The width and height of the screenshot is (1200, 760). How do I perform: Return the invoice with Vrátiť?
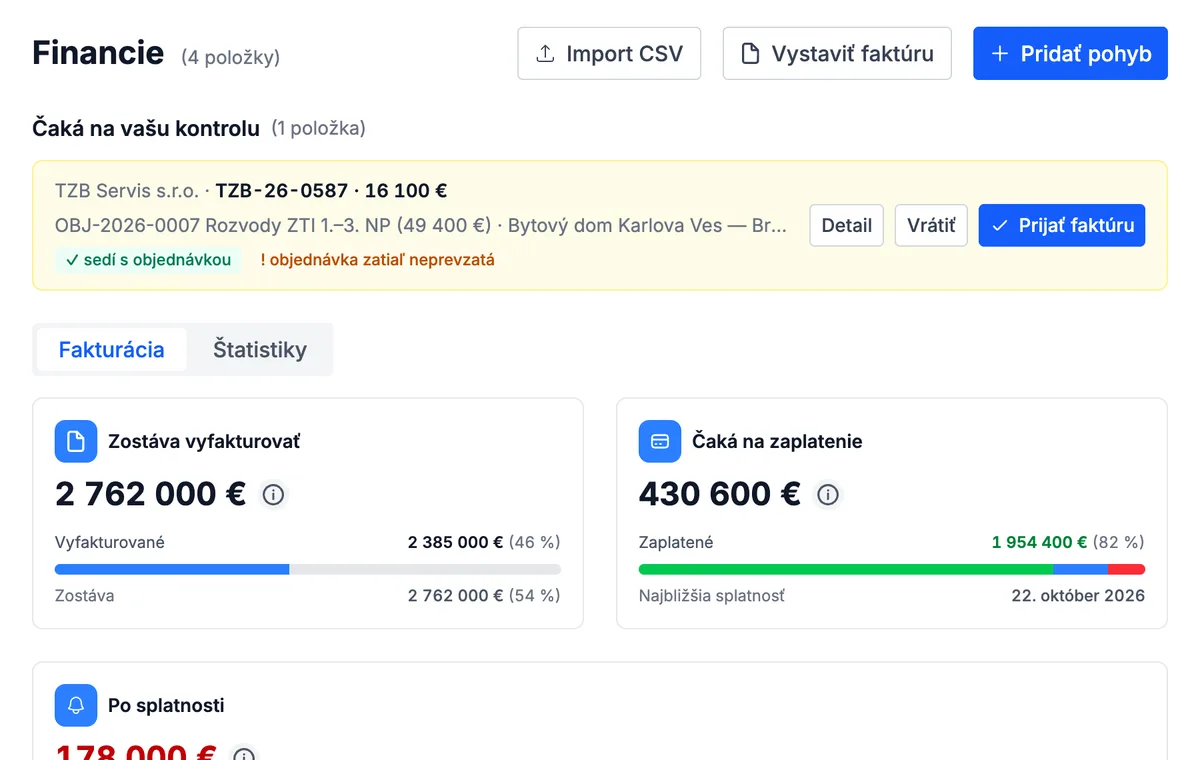[931, 225]
